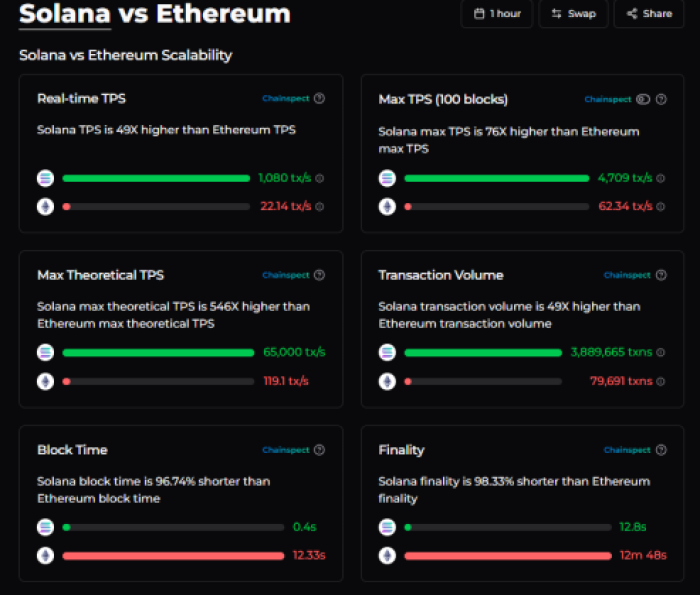
Task: Click info icon next to 22.14 tx/s
Action: pyautogui.click(x=320, y=207)
